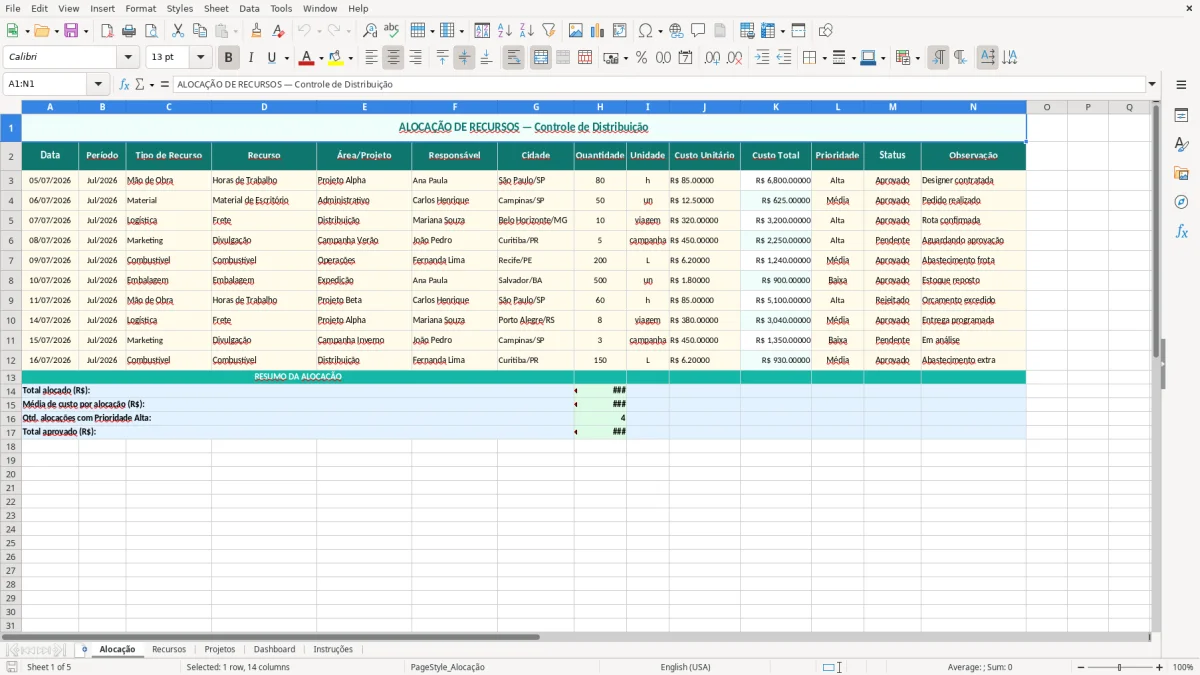Click PageStyle_Alocação in status bar
1200x675 pixels.
coord(447,667)
